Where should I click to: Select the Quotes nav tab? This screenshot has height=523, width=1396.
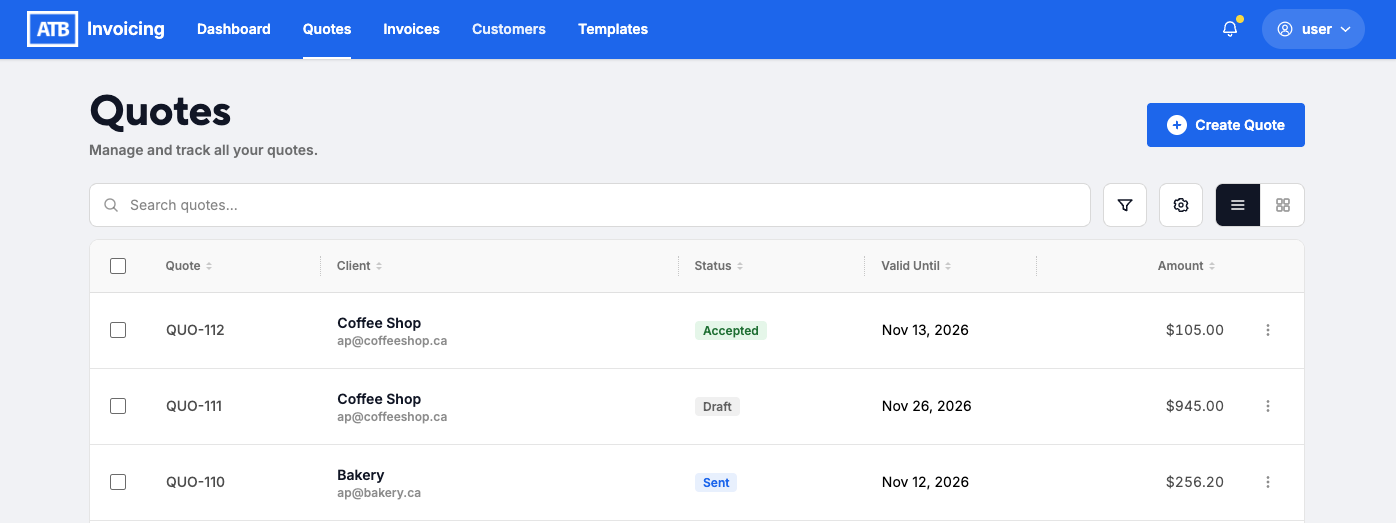pyautogui.click(x=327, y=29)
